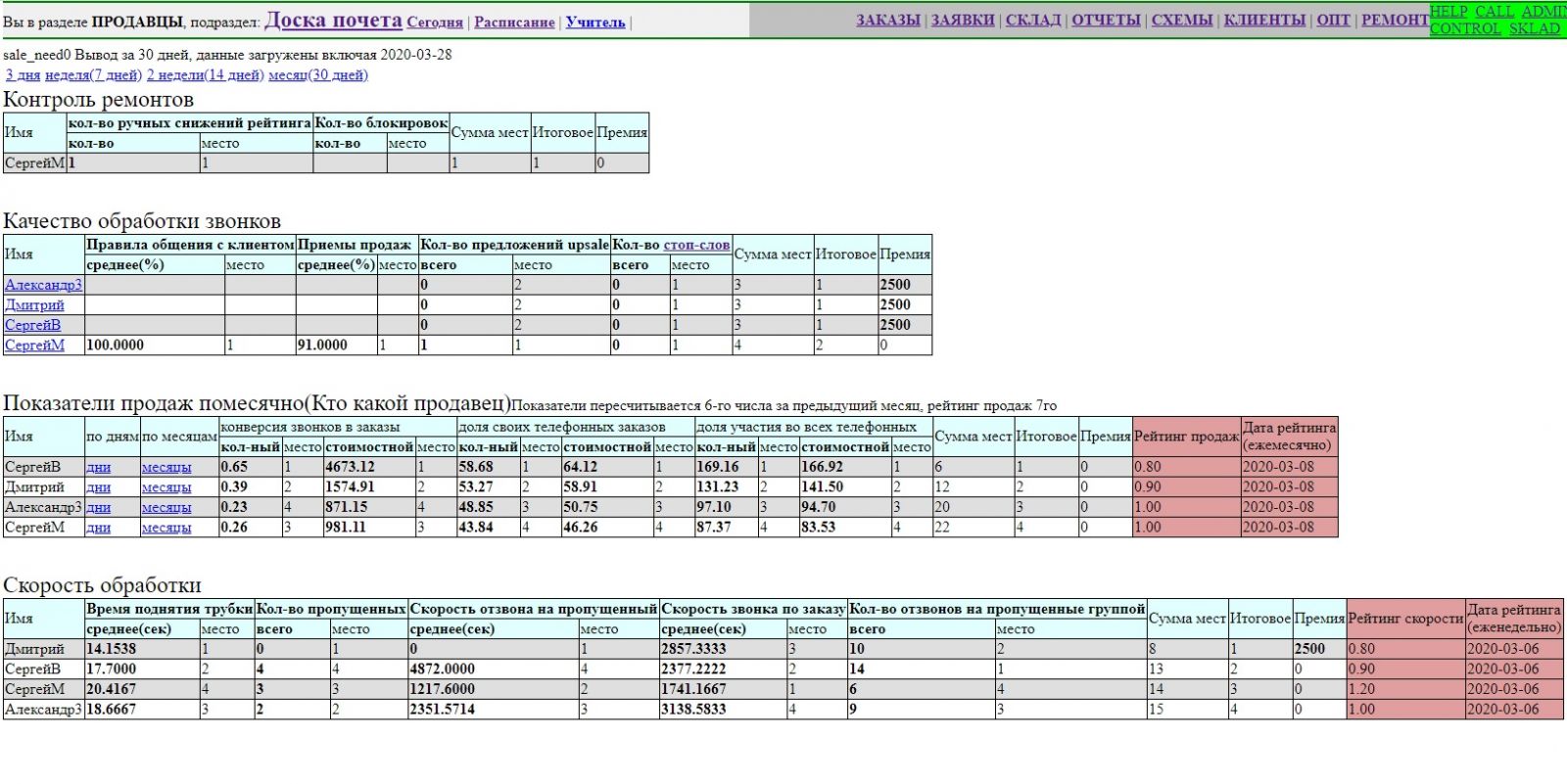
Task: Open the КЛИЕНТЫ section
Action: [x=1262, y=20]
